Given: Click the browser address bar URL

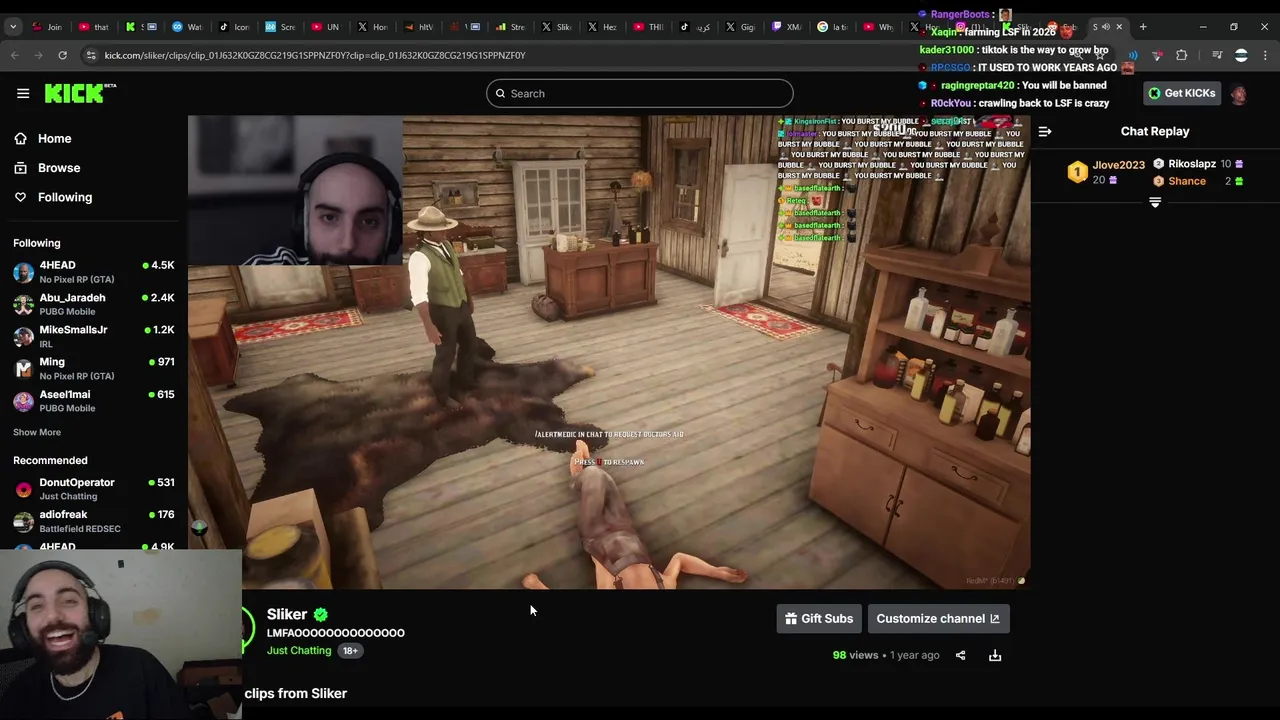Looking at the screenshot, I should (315, 55).
